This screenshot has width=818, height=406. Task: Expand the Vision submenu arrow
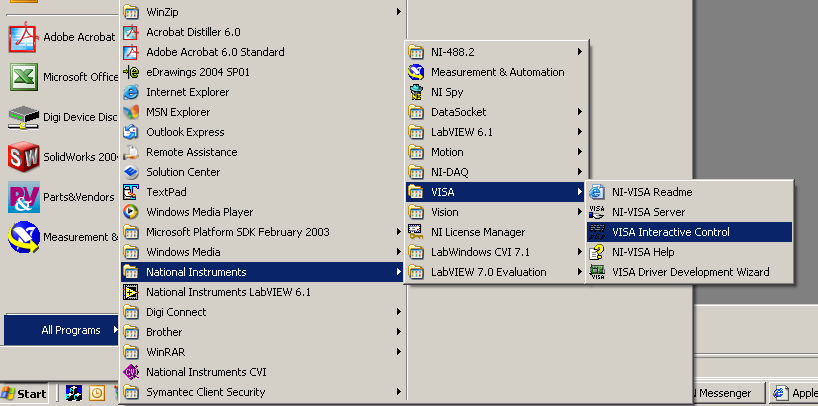pyautogui.click(x=580, y=212)
